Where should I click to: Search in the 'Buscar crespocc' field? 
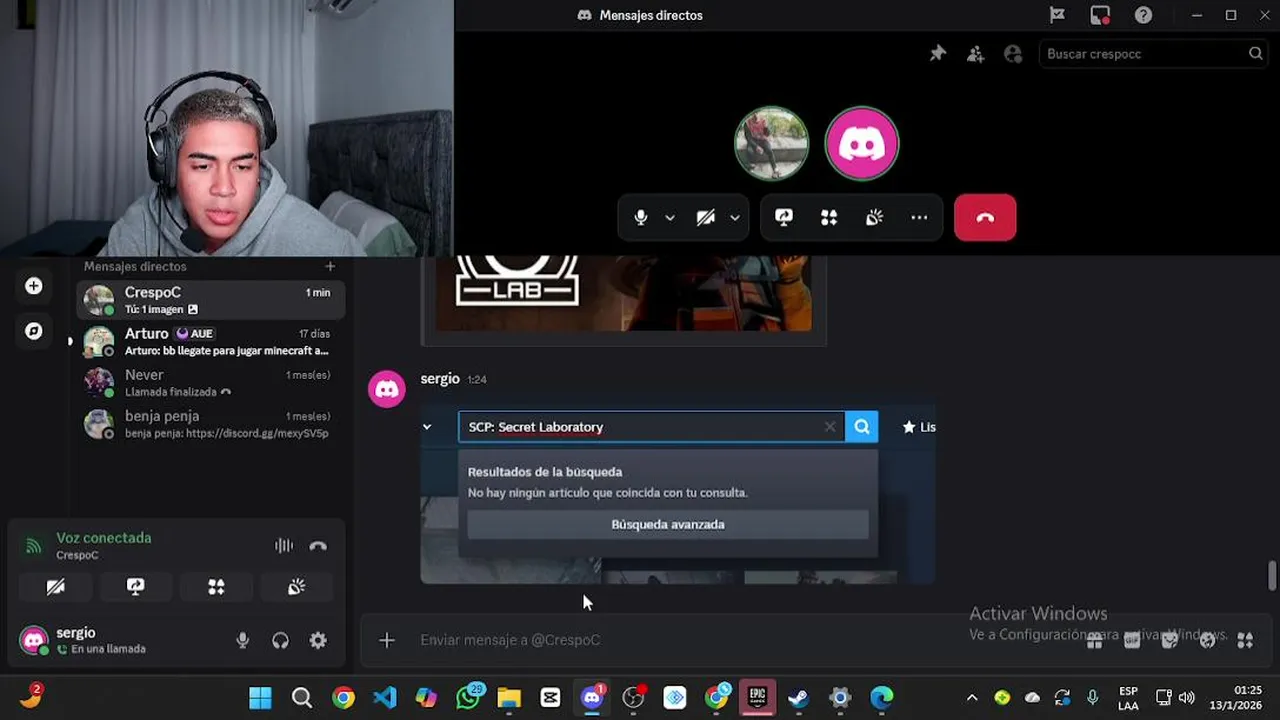[1153, 54]
